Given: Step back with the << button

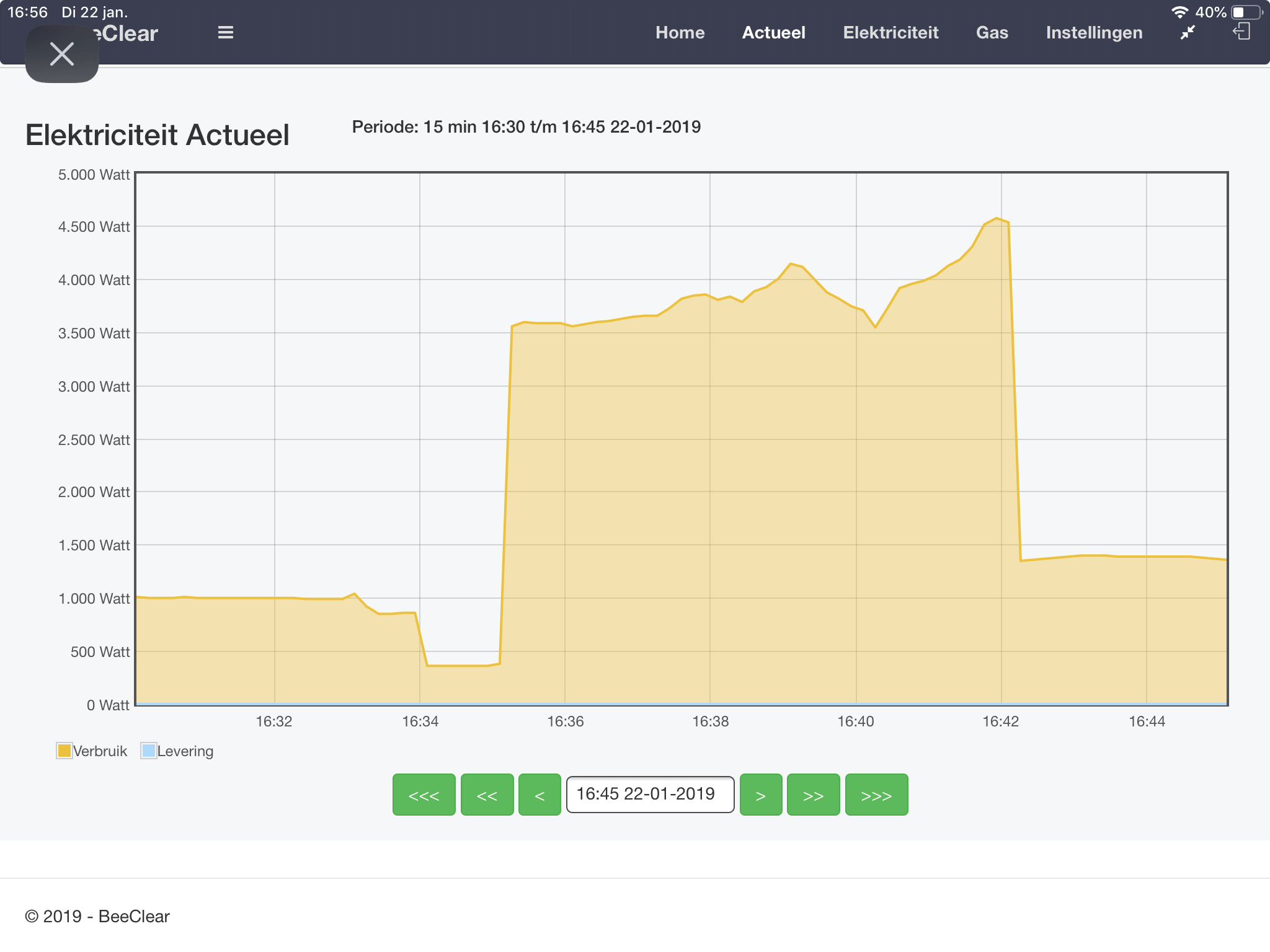Looking at the screenshot, I should (487, 795).
